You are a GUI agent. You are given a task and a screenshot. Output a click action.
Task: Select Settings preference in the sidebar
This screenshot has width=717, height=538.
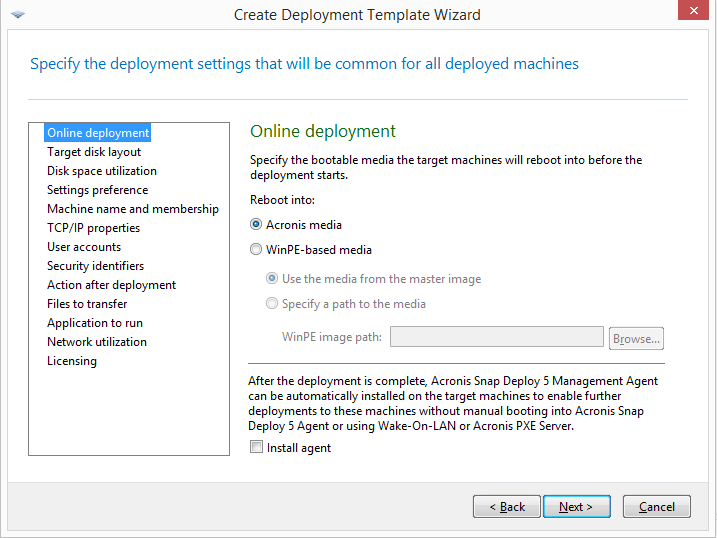point(97,190)
